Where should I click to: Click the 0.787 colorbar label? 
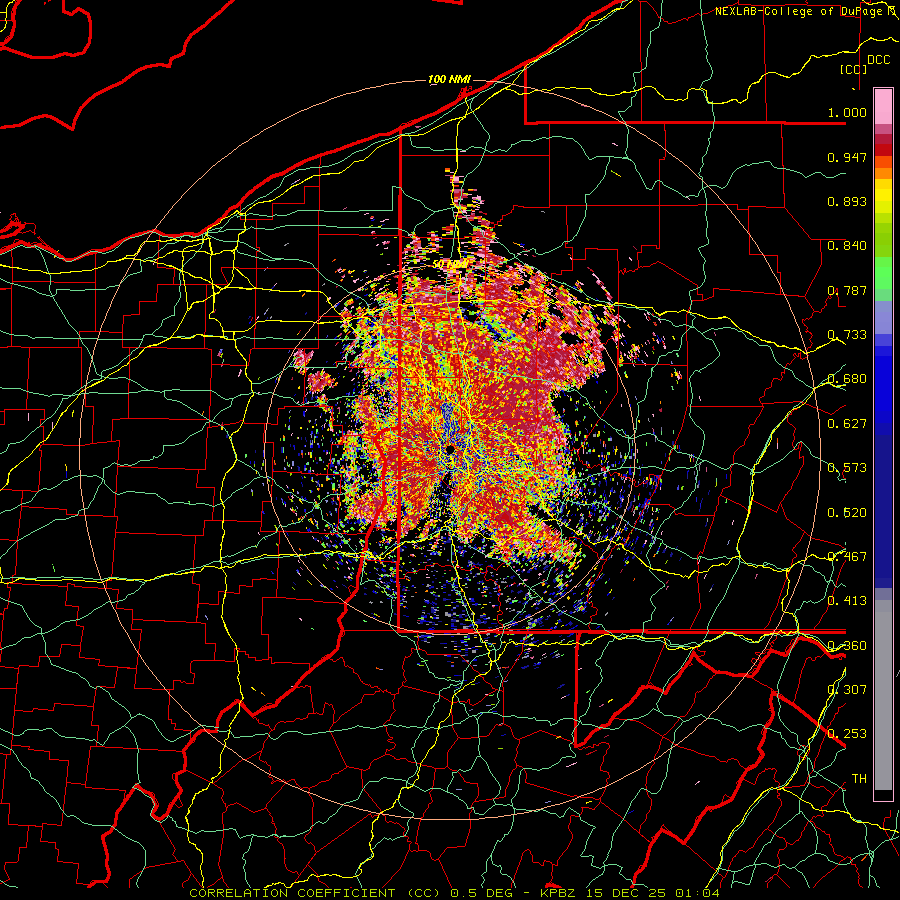click(x=847, y=290)
